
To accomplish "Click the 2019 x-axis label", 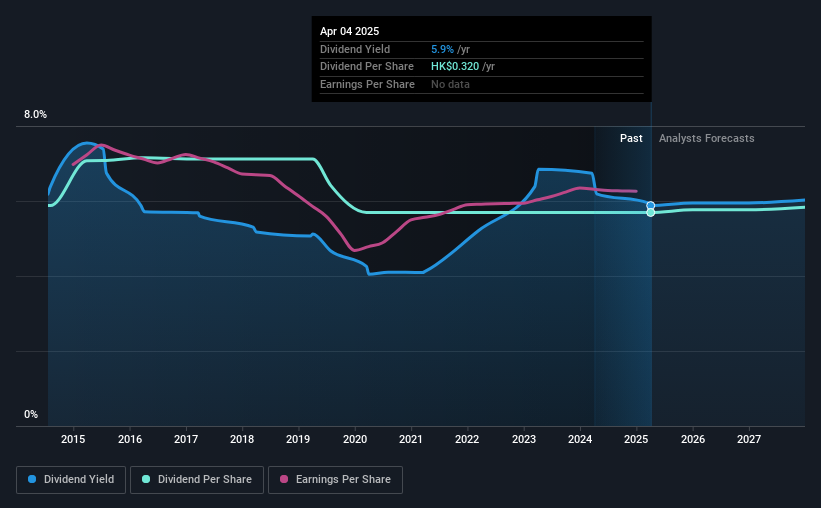I will tap(298, 439).
